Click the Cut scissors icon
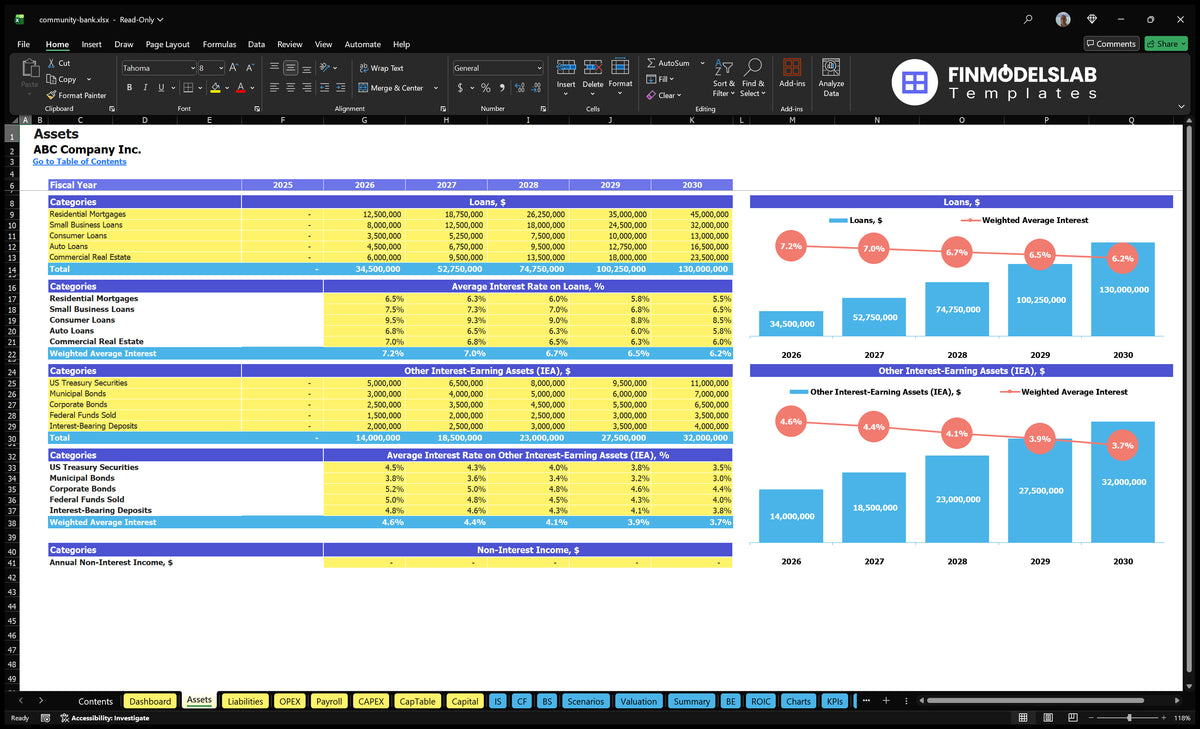 pyautogui.click(x=51, y=63)
